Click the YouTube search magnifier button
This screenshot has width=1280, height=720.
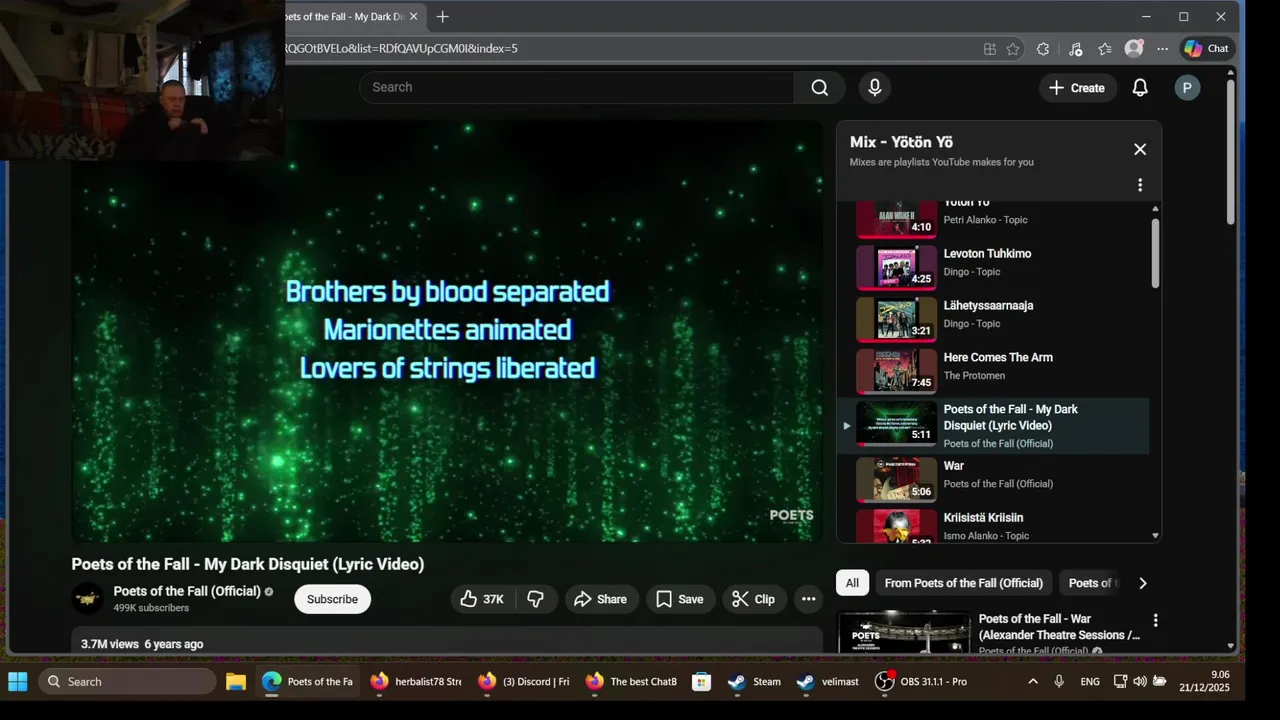[x=819, y=87]
